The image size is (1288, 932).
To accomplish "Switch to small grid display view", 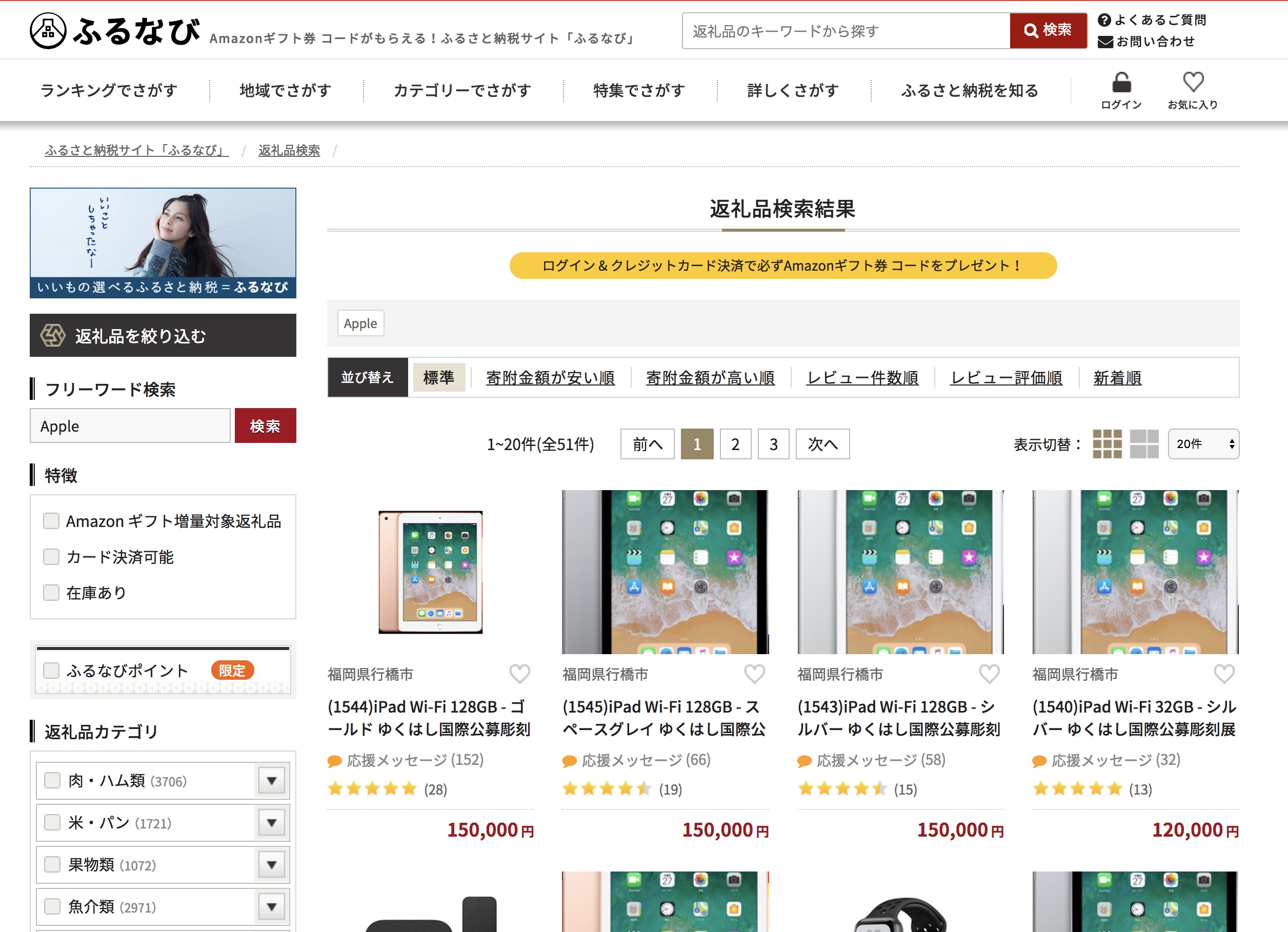I will 1107,443.
